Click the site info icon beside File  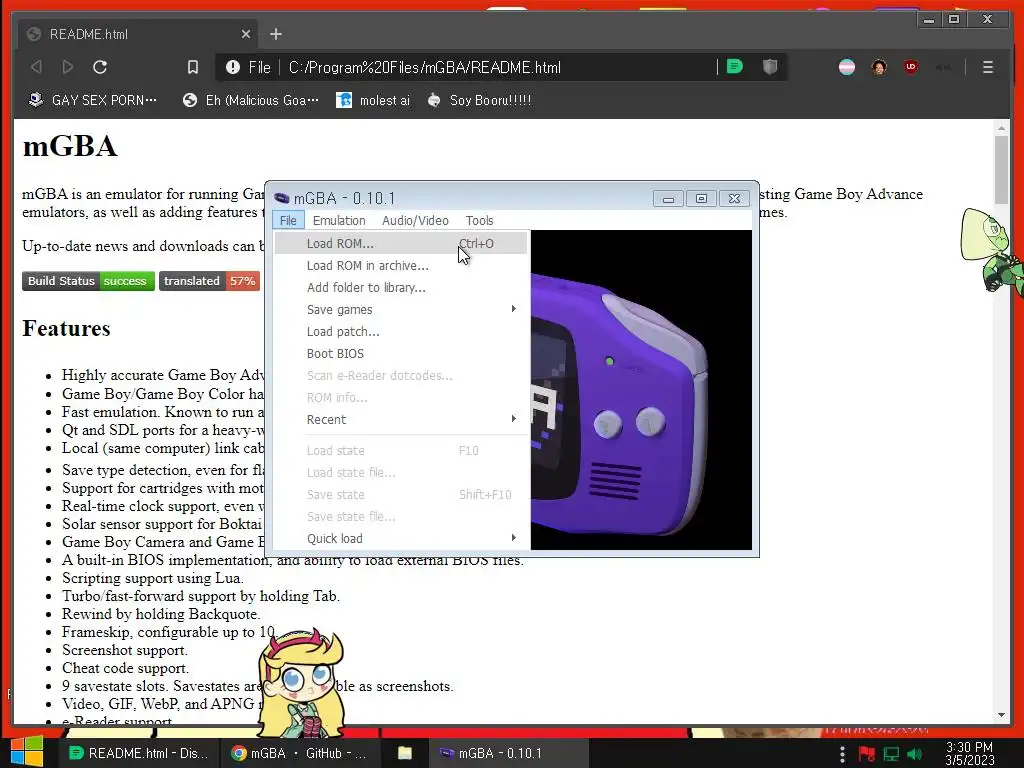(232, 67)
